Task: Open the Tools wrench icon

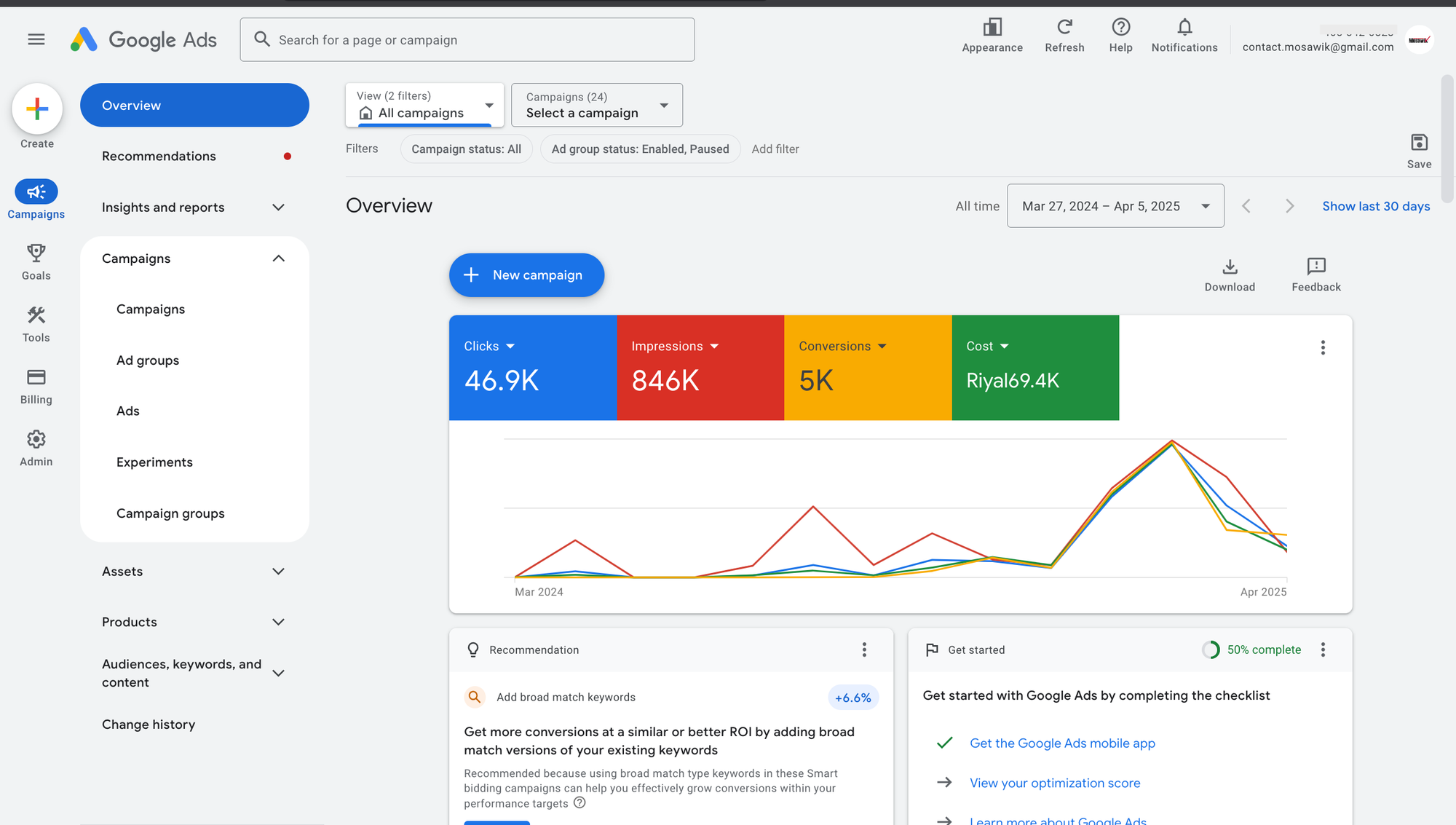Action: click(36, 315)
